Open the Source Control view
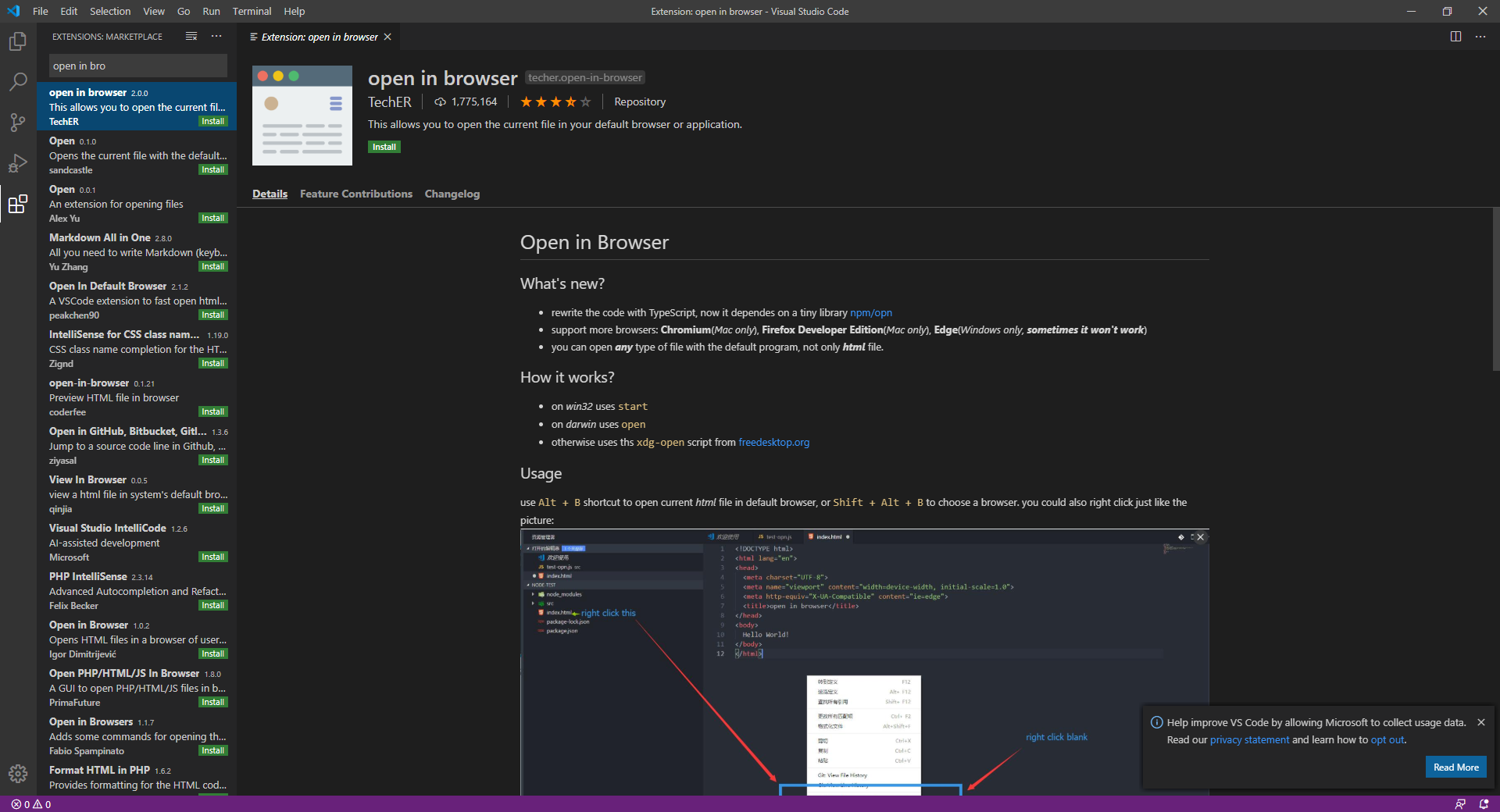1500x812 pixels. (x=18, y=122)
